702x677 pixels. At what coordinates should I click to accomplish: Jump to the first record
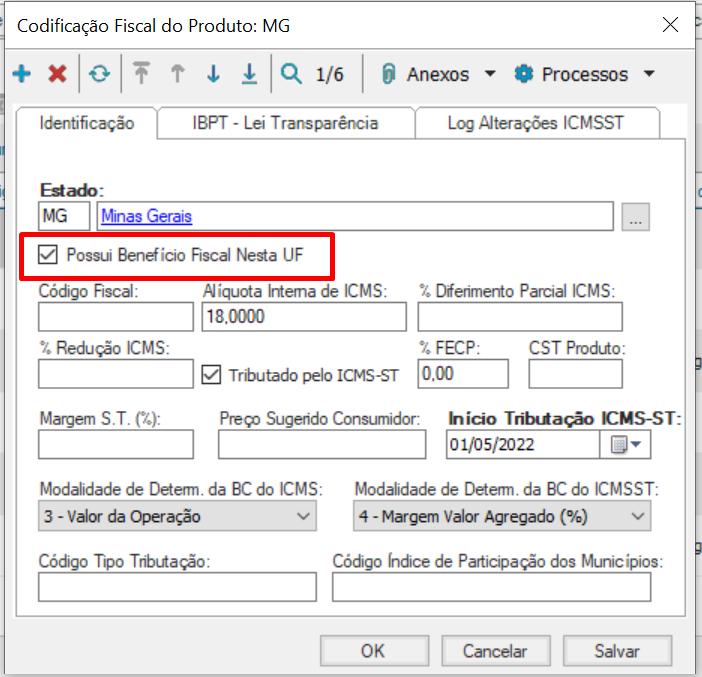(x=141, y=73)
